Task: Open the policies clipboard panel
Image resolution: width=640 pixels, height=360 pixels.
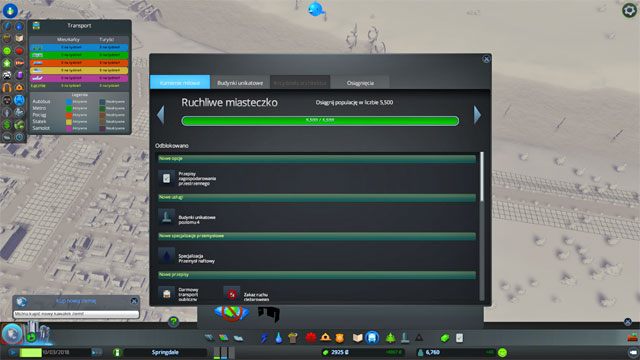Action: [460, 338]
